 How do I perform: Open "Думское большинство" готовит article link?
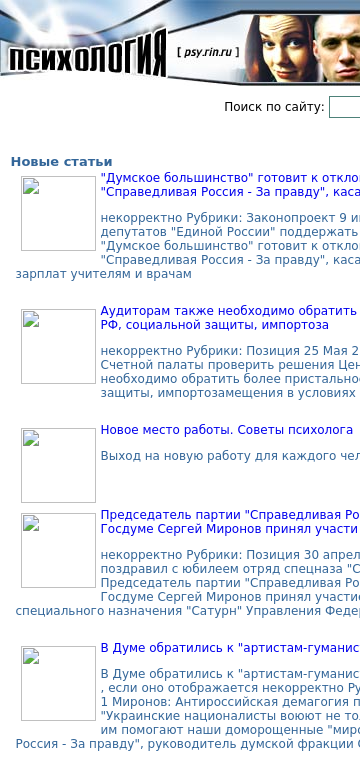(230, 184)
